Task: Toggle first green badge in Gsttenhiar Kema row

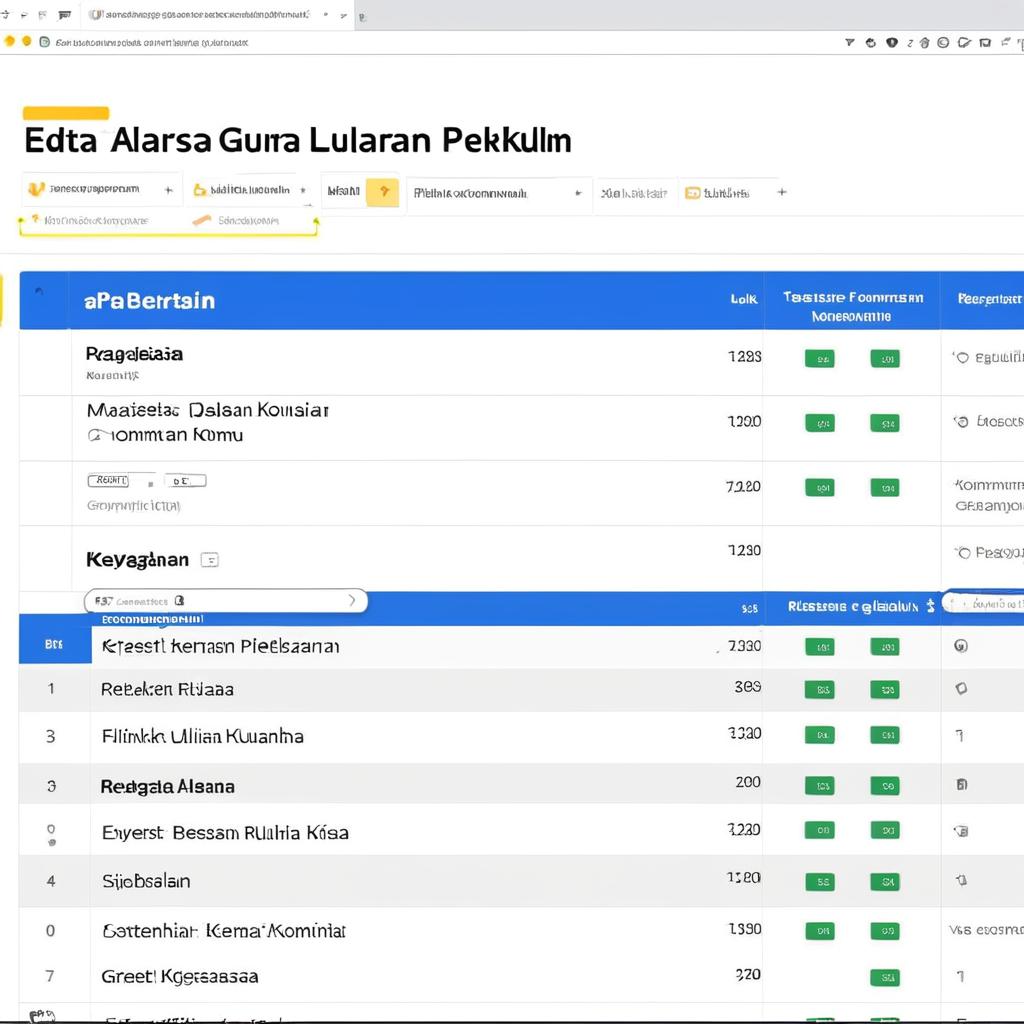Action: click(x=820, y=931)
